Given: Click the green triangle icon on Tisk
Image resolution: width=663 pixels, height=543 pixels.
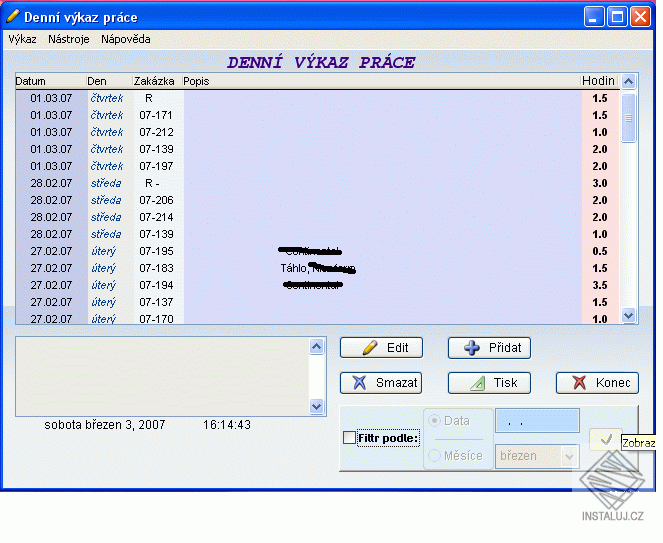Looking at the screenshot, I should 478,383.
